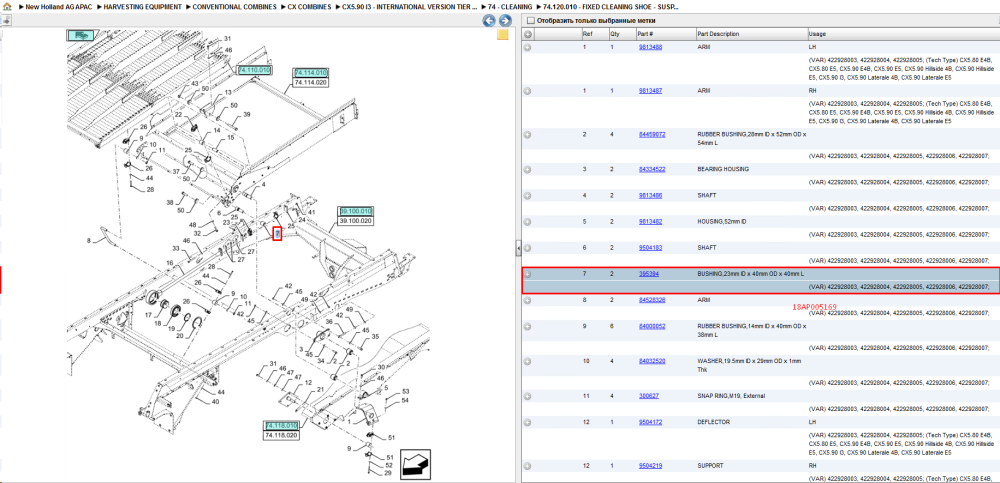This screenshot has height=483, width=1000.
Task: Open diagram reference label 39.100.010
Action: (356, 211)
